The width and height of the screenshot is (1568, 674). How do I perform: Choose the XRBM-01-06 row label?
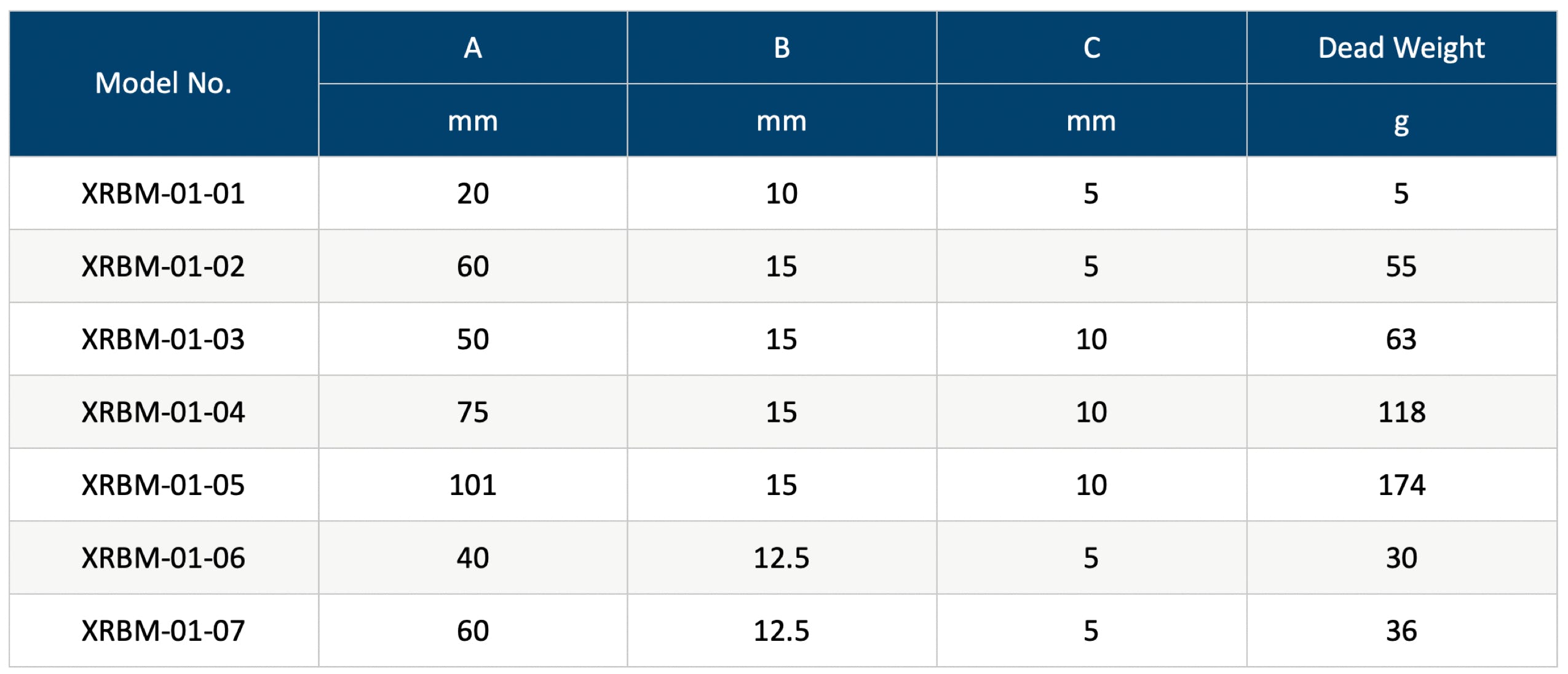coord(163,558)
